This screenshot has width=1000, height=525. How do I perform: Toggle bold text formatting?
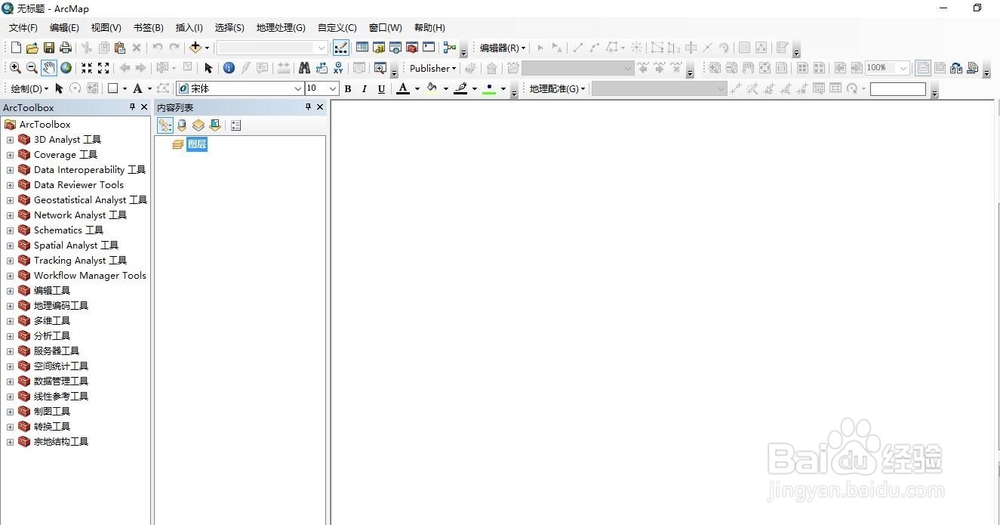pos(348,89)
